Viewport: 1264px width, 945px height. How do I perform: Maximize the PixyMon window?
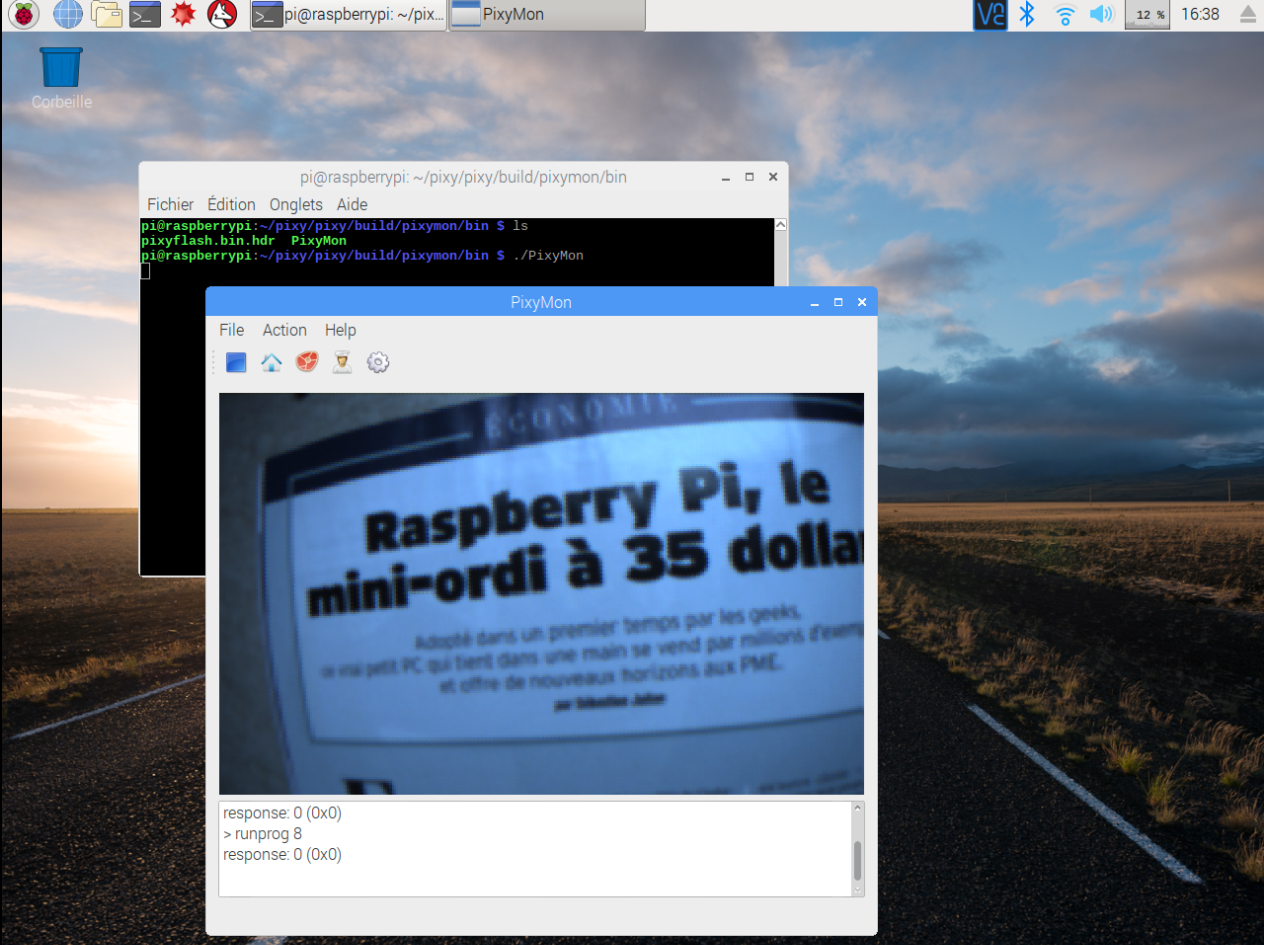coord(838,302)
